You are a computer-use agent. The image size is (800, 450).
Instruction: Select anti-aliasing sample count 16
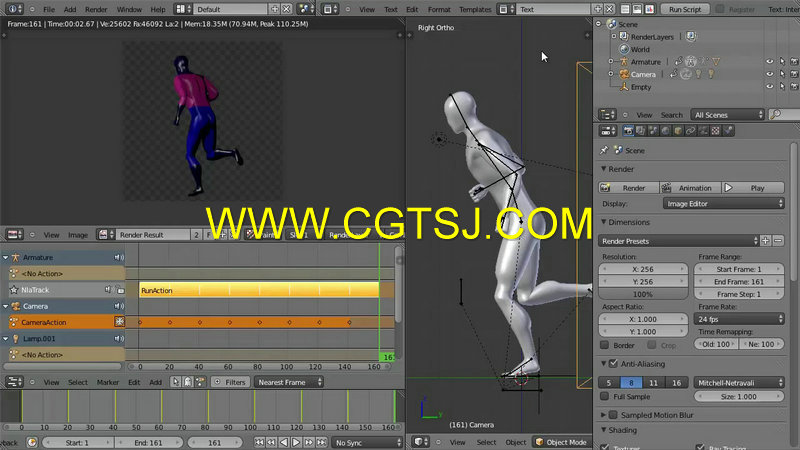pyautogui.click(x=676, y=382)
